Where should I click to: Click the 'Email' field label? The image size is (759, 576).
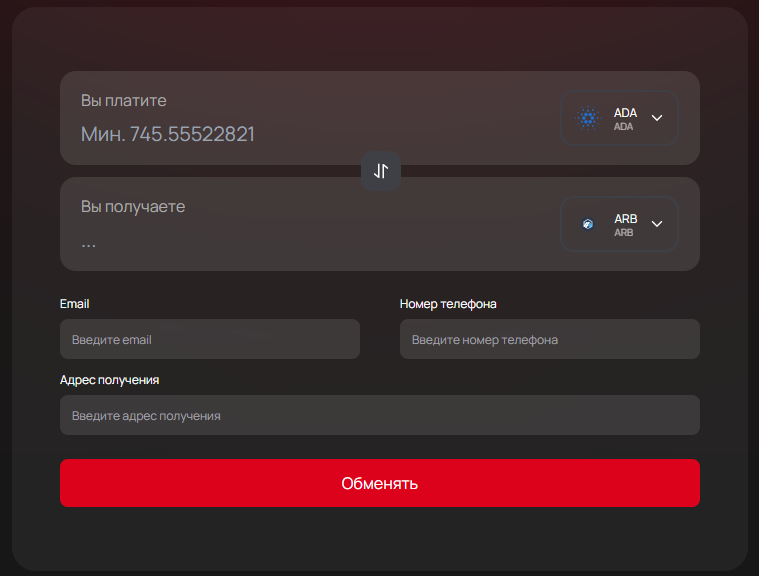[x=75, y=304]
